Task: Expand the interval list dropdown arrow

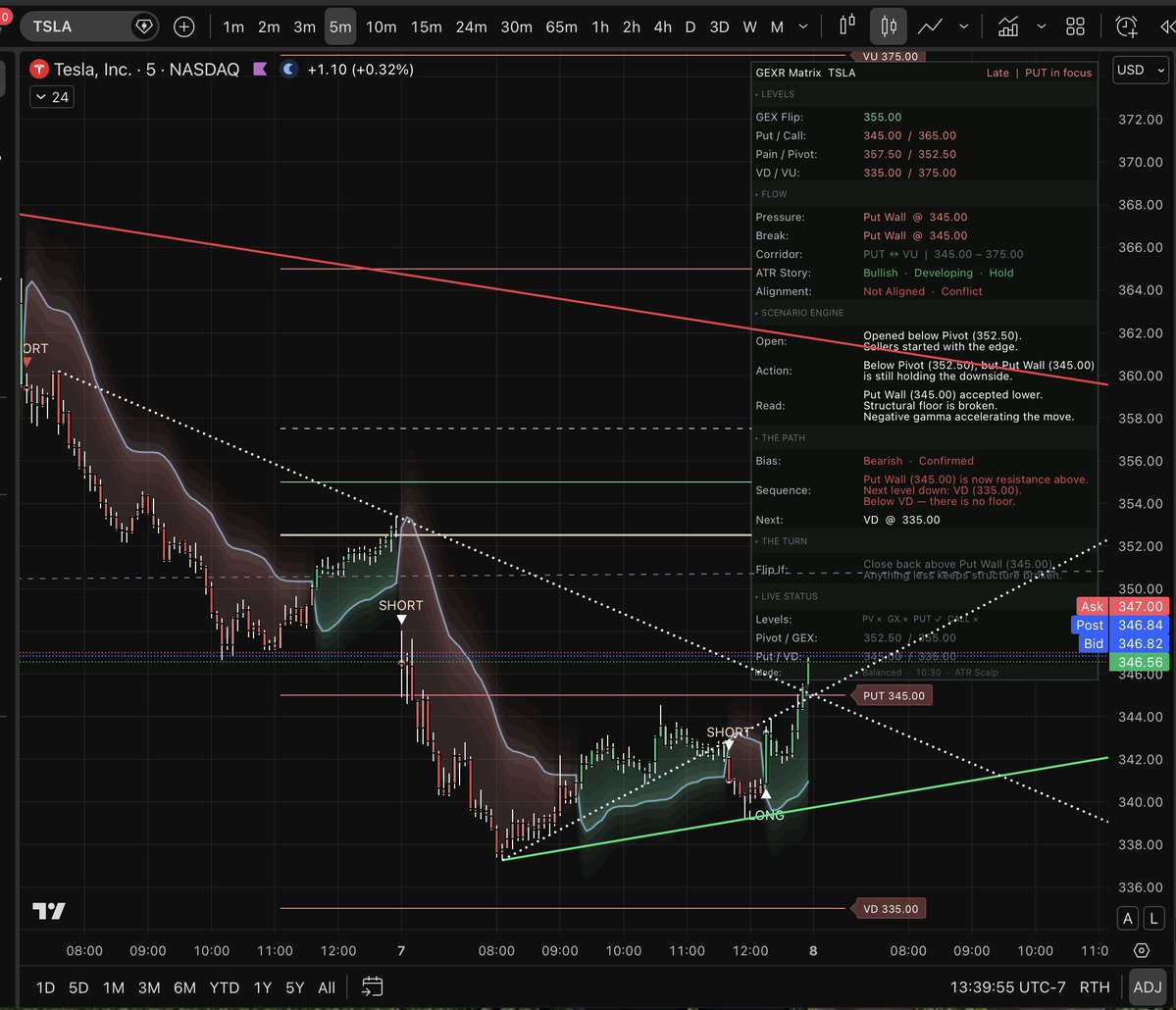Action: pos(803,27)
